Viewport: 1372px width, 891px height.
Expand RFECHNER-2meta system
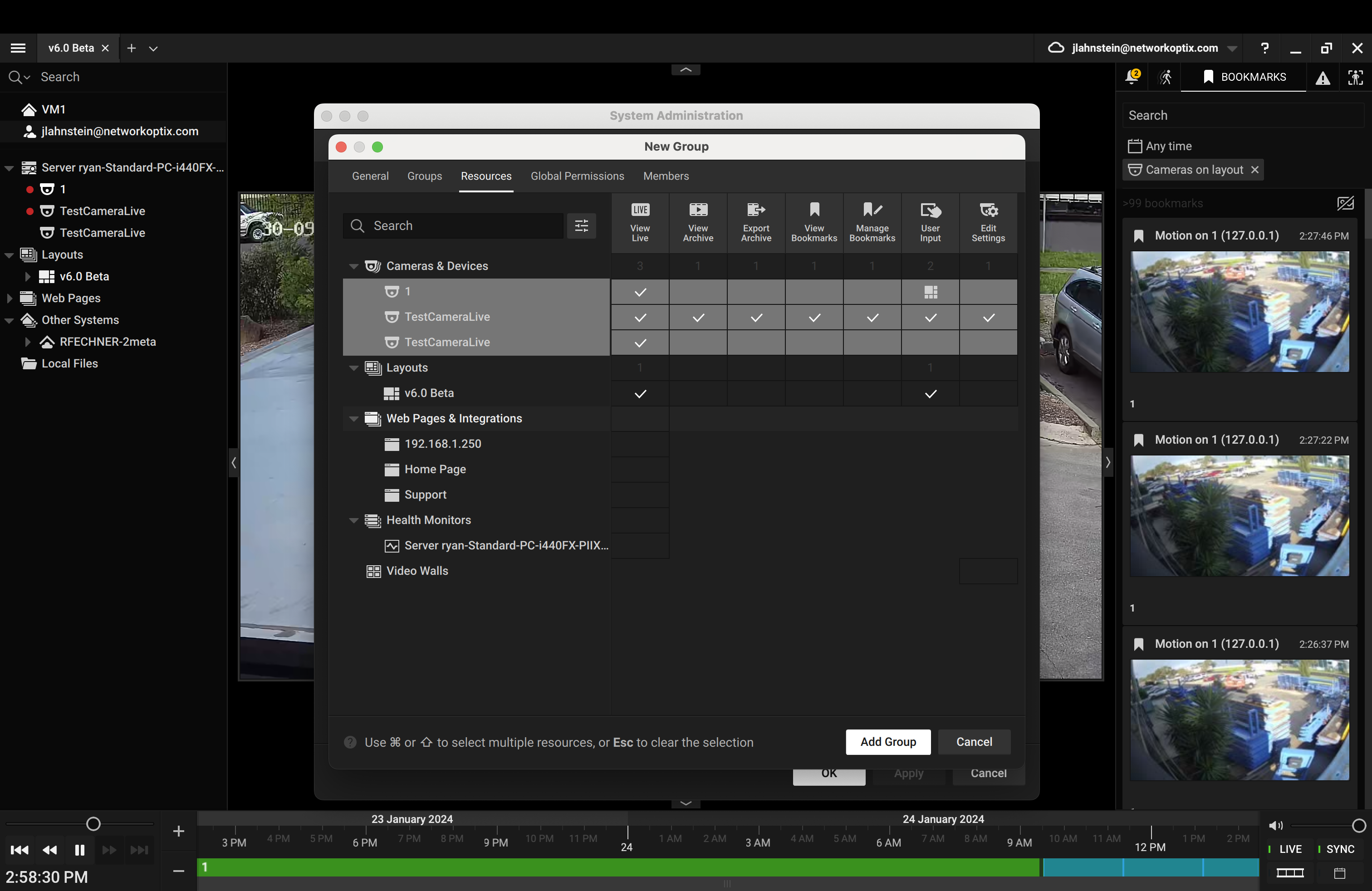coord(27,342)
